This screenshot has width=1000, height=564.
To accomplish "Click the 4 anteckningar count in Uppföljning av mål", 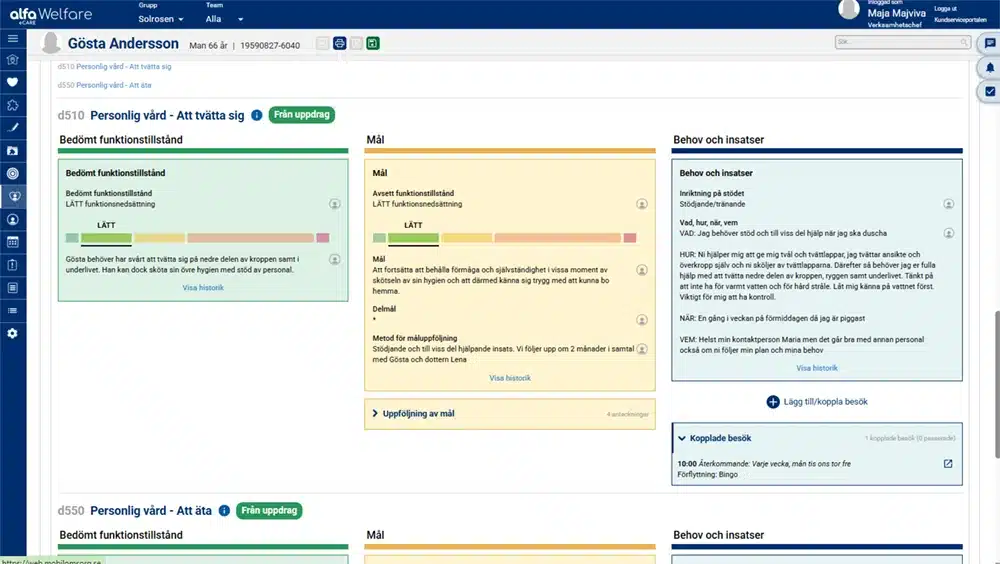I will tap(628, 415).
